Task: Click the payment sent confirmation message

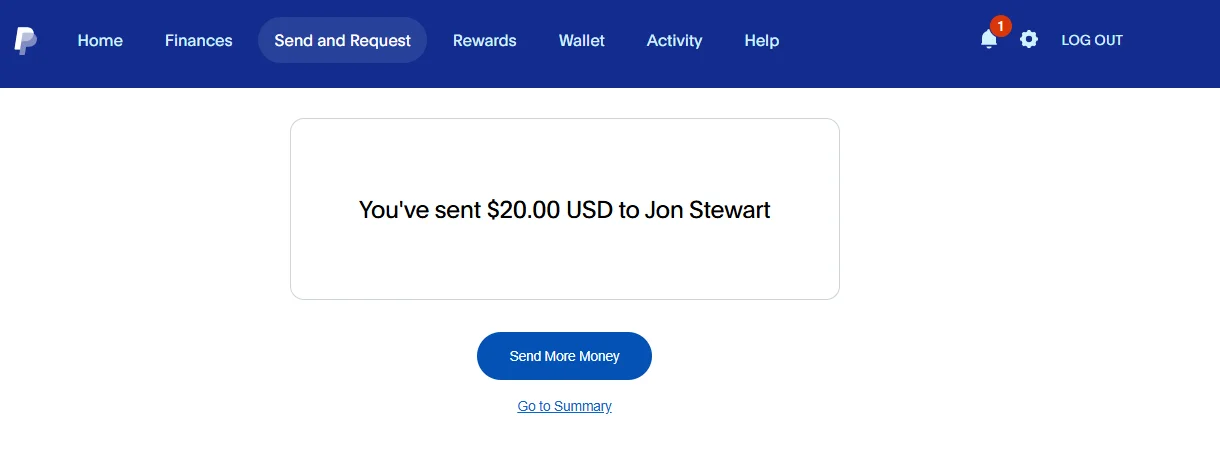Action: tap(564, 210)
